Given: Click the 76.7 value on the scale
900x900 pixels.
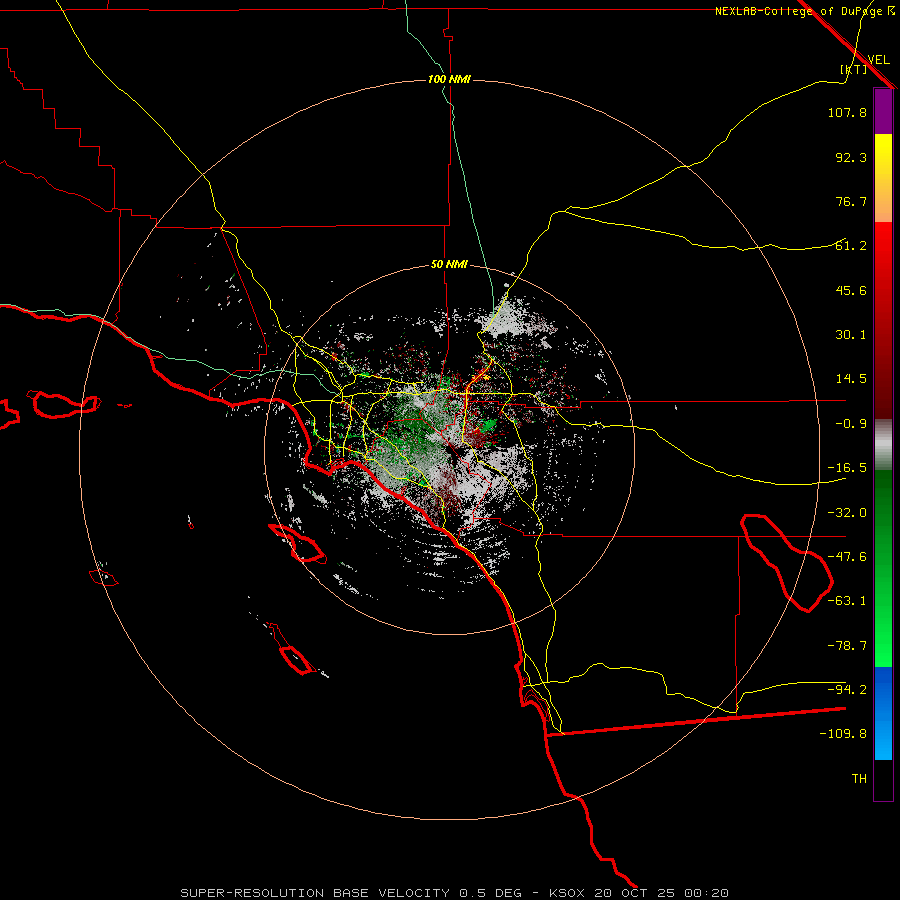Looking at the screenshot, I should [x=851, y=201].
